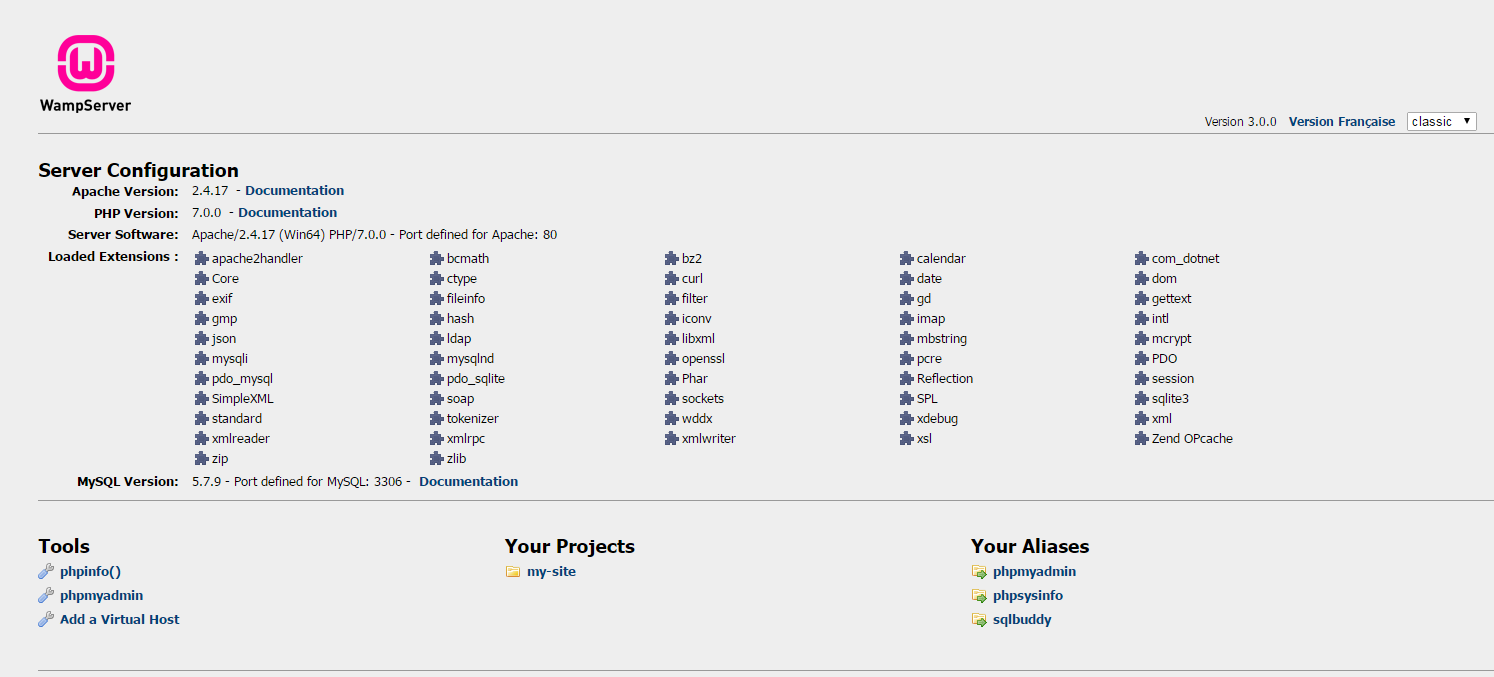
Task: Select the imap extension text
Action: 931,319
